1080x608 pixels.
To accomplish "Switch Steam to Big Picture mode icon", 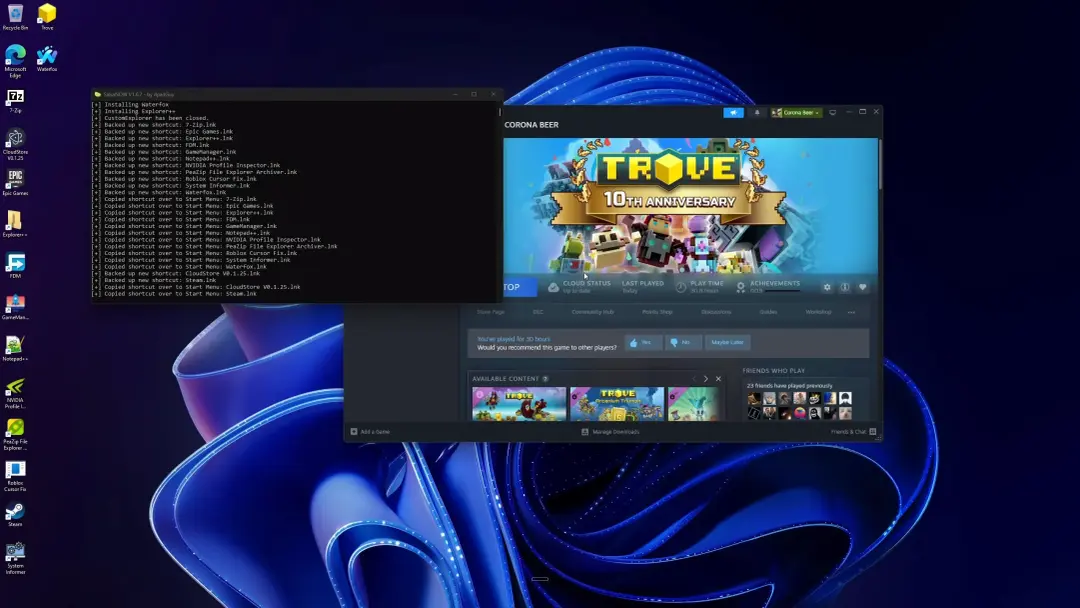I will [x=832, y=112].
